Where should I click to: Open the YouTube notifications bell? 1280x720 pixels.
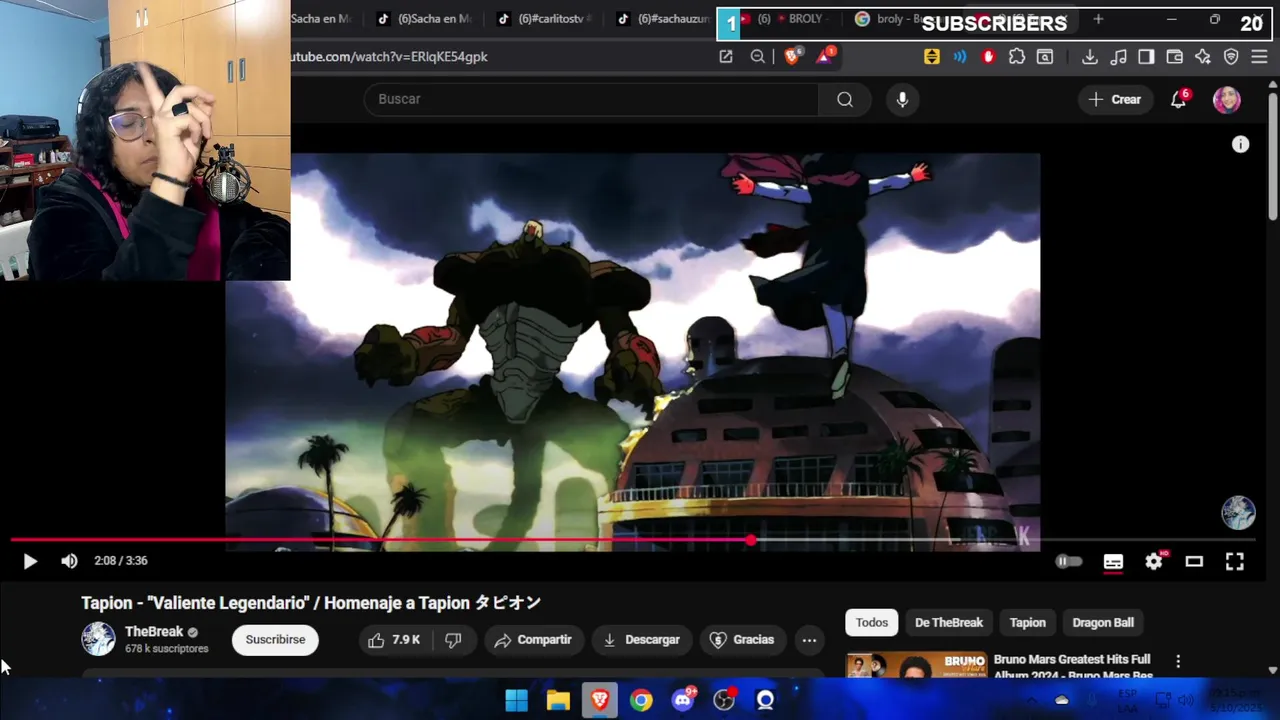click(1179, 99)
